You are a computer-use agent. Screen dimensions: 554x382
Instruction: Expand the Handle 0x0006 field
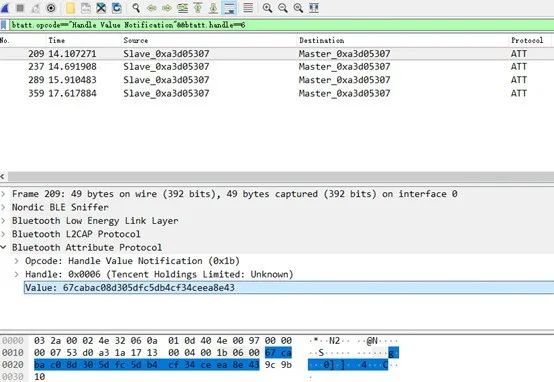[16, 274]
